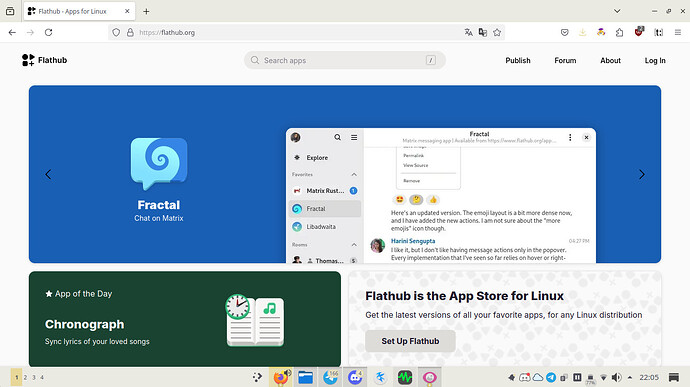The image size is (690, 387).
Task: Show next featured app in carousel
Action: tap(642, 174)
